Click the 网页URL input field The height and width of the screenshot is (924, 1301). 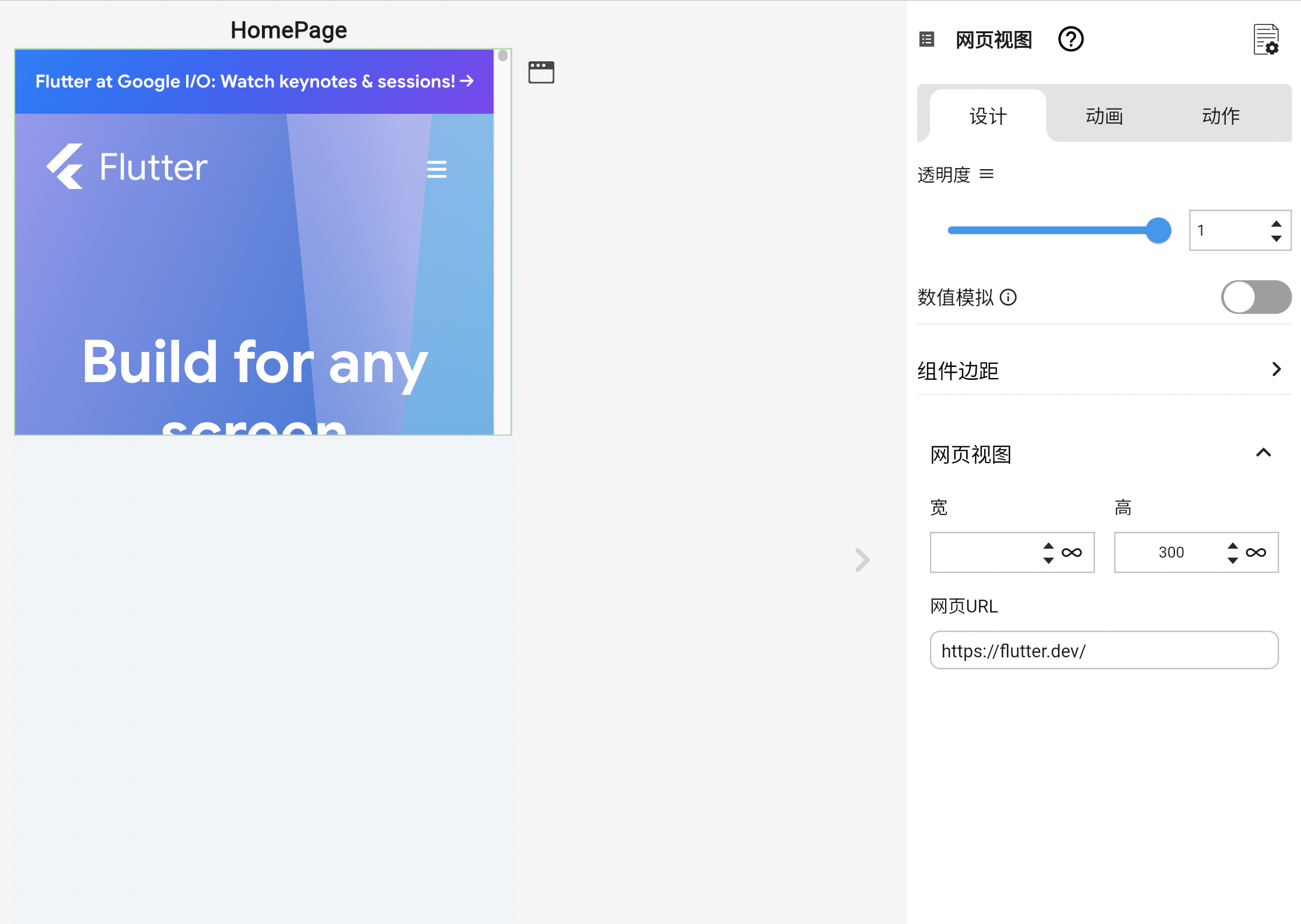tap(1104, 650)
